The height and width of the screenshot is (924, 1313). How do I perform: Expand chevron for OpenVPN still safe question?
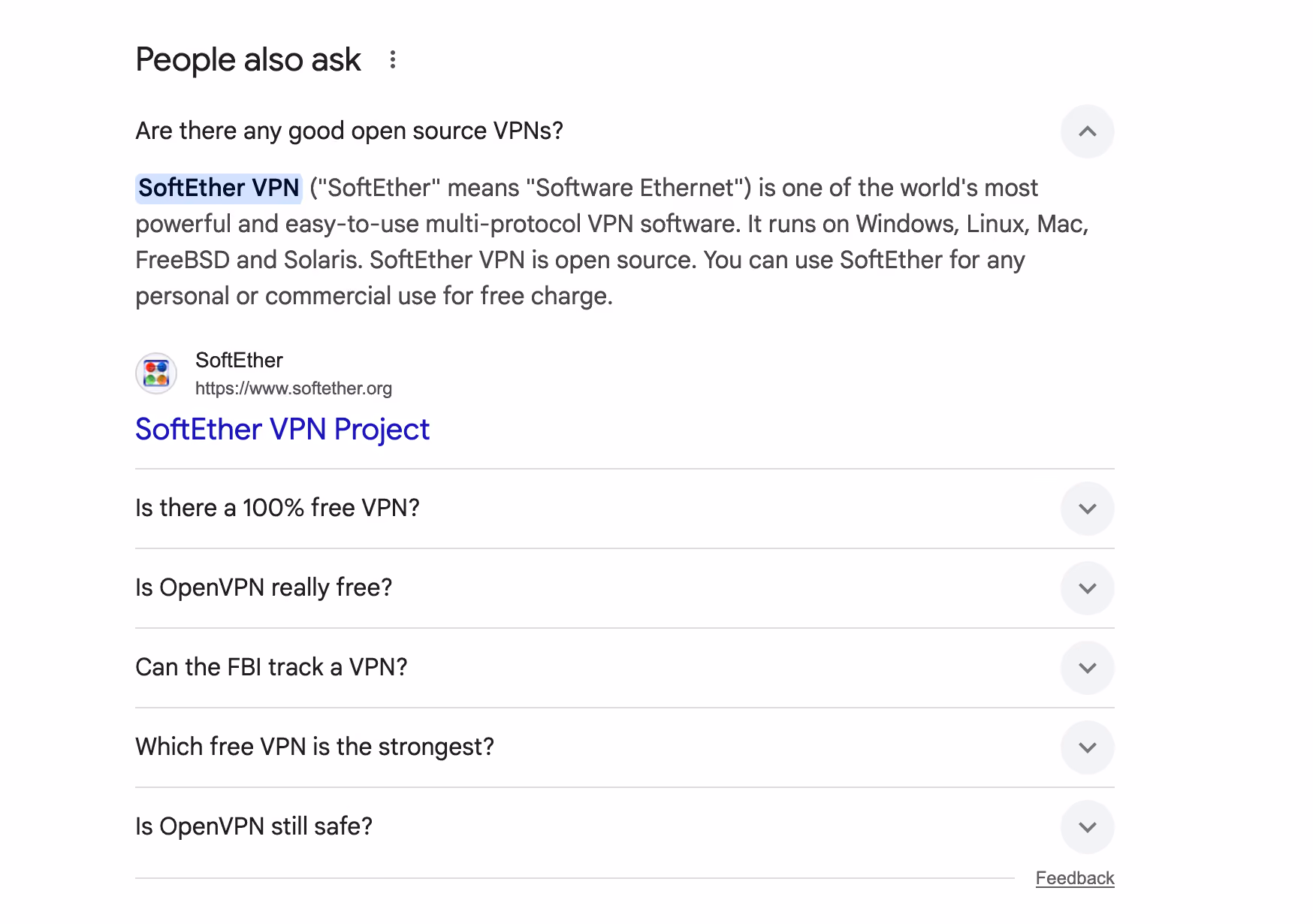tap(1087, 827)
